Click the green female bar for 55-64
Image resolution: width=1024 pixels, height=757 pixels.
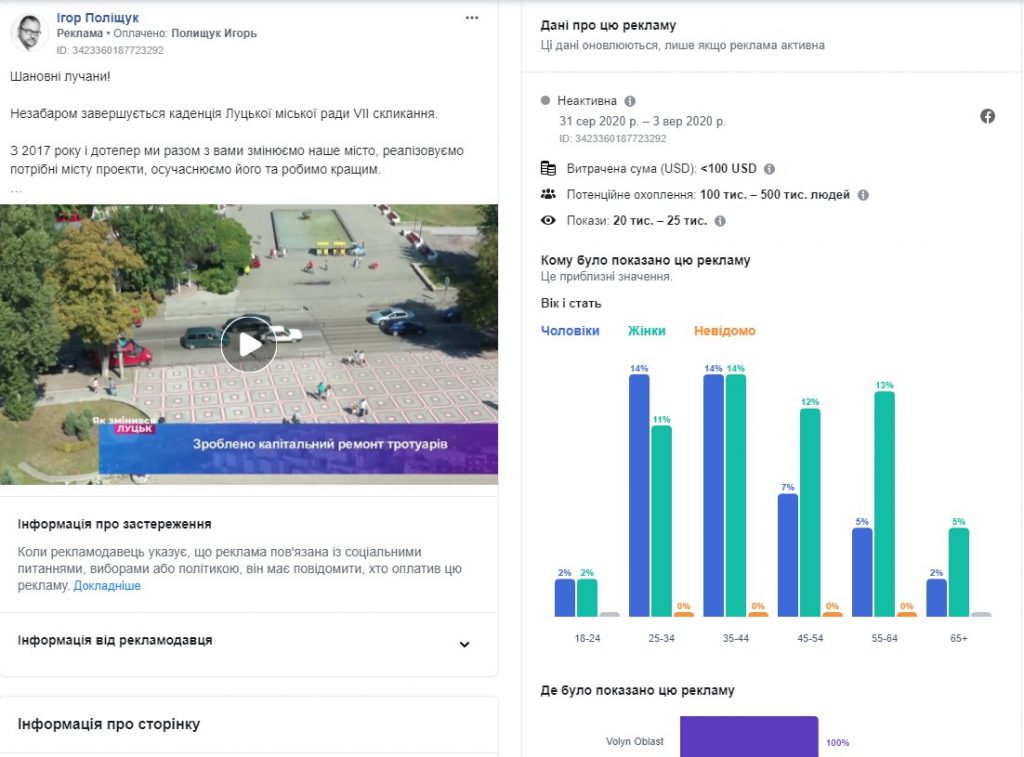click(x=884, y=503)
